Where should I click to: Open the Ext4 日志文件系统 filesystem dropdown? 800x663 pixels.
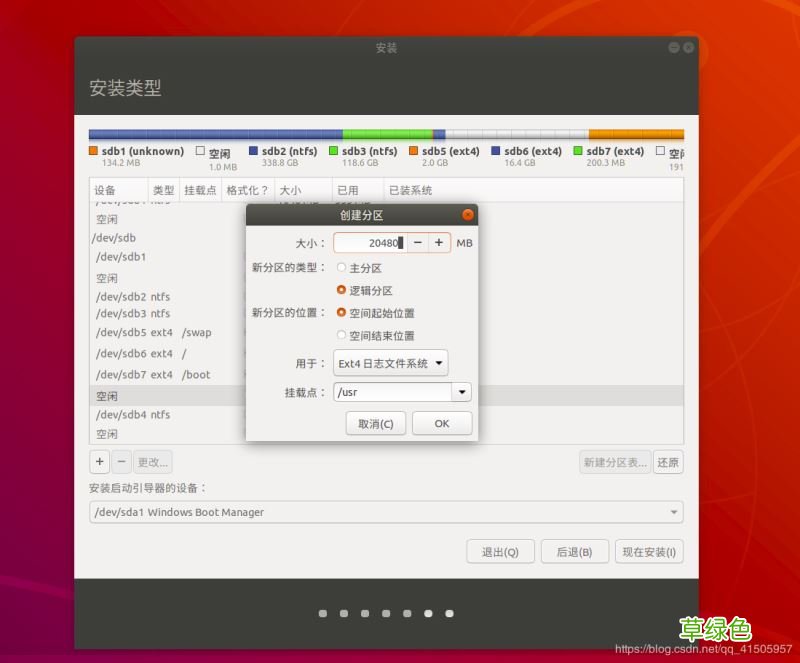(x=392, y=363)
